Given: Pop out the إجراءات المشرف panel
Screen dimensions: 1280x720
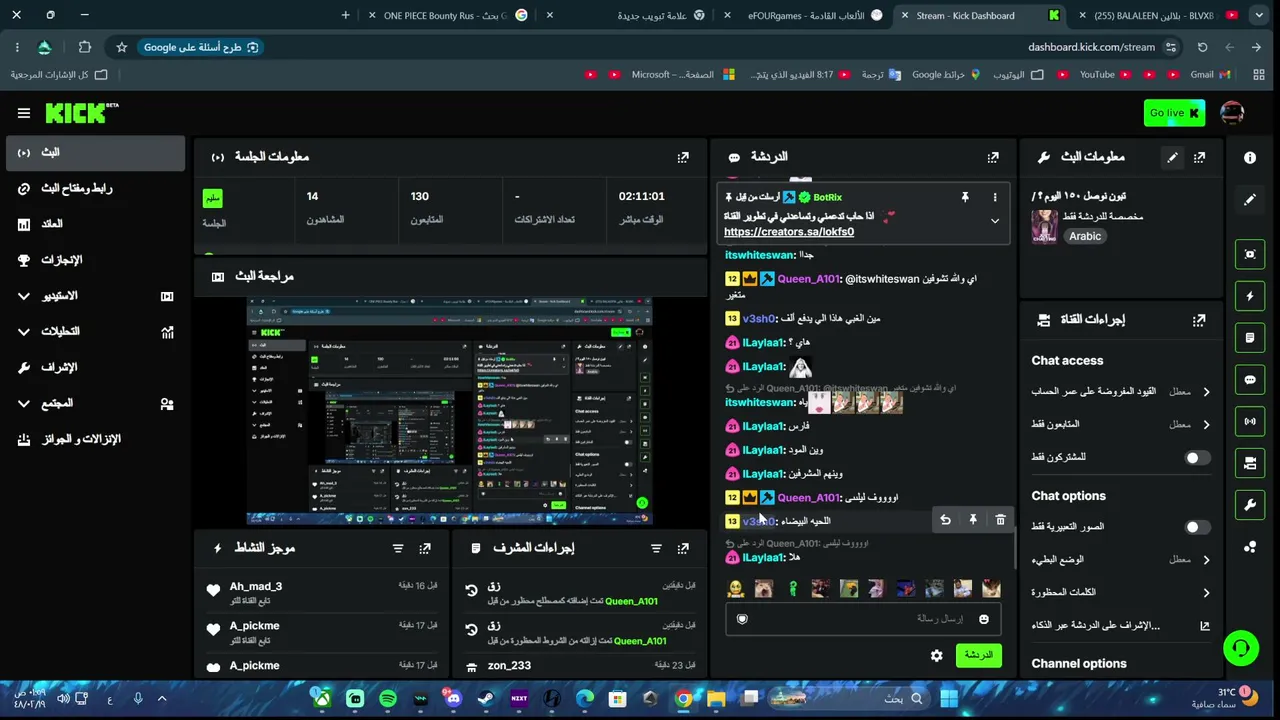Looking at the screenshot, I should point(683,548).
